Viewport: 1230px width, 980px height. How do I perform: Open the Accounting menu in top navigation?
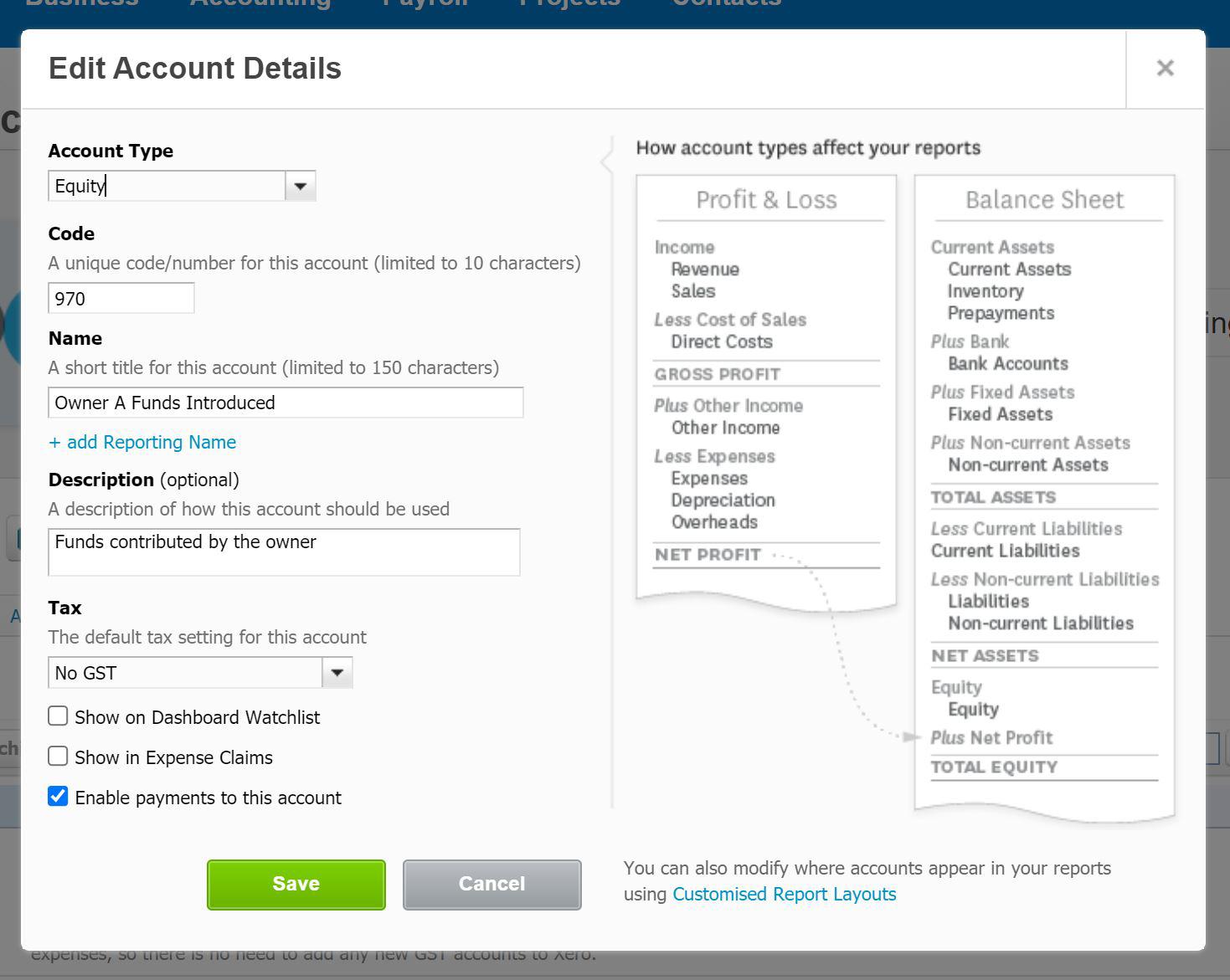pos(260,3)
